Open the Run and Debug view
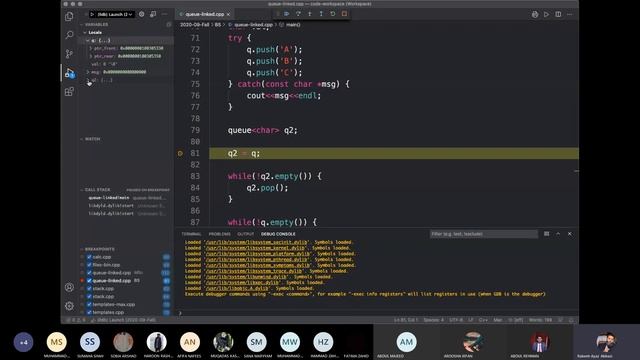The height and width of the screenshot is (360, 640). tap(69, 73)
